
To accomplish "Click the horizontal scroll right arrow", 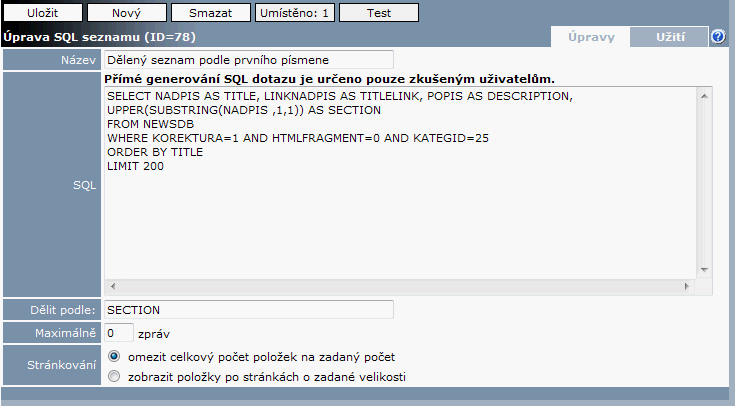I will click(688, 286).
